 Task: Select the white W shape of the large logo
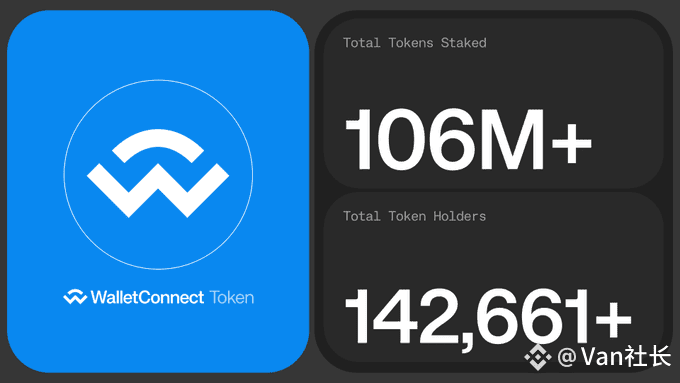[x=158, y=190]
